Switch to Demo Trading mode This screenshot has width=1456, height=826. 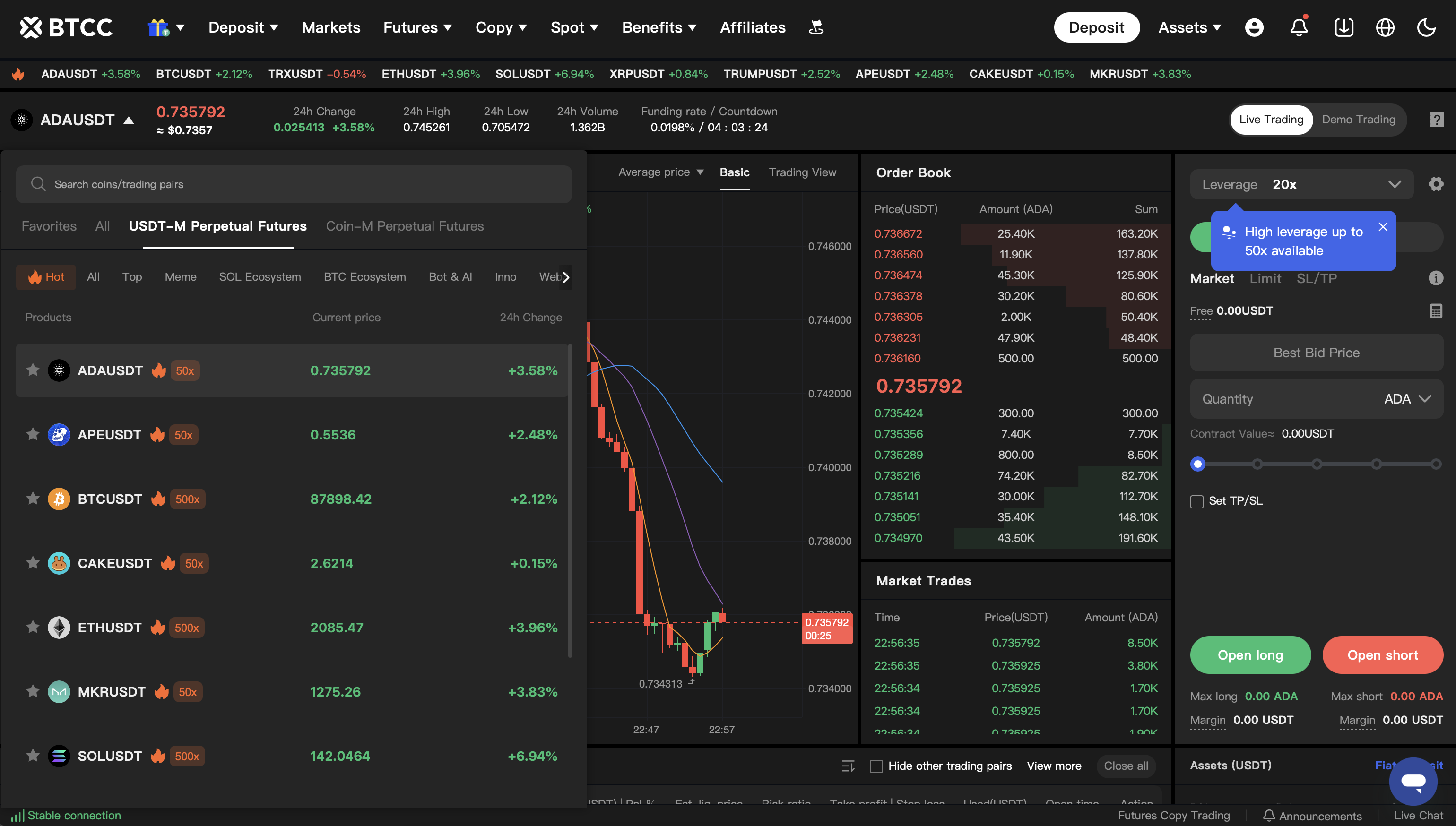tap(1359, 119)
